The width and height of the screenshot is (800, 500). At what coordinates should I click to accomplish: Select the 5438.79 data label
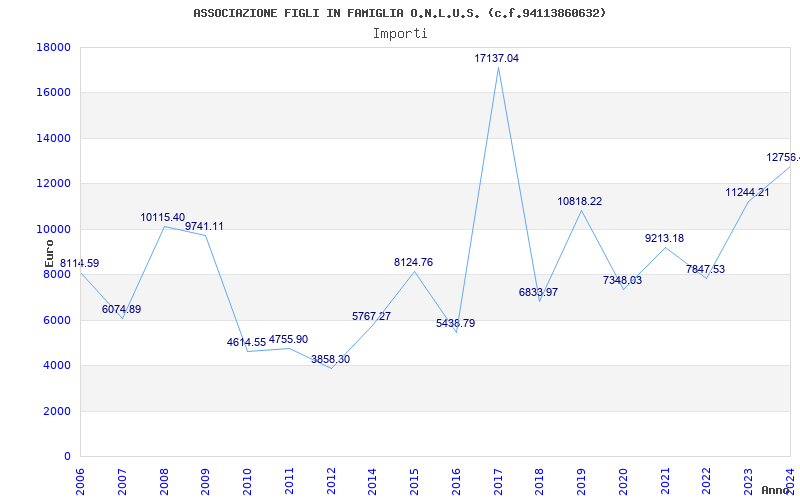click(x=456, y=323)
